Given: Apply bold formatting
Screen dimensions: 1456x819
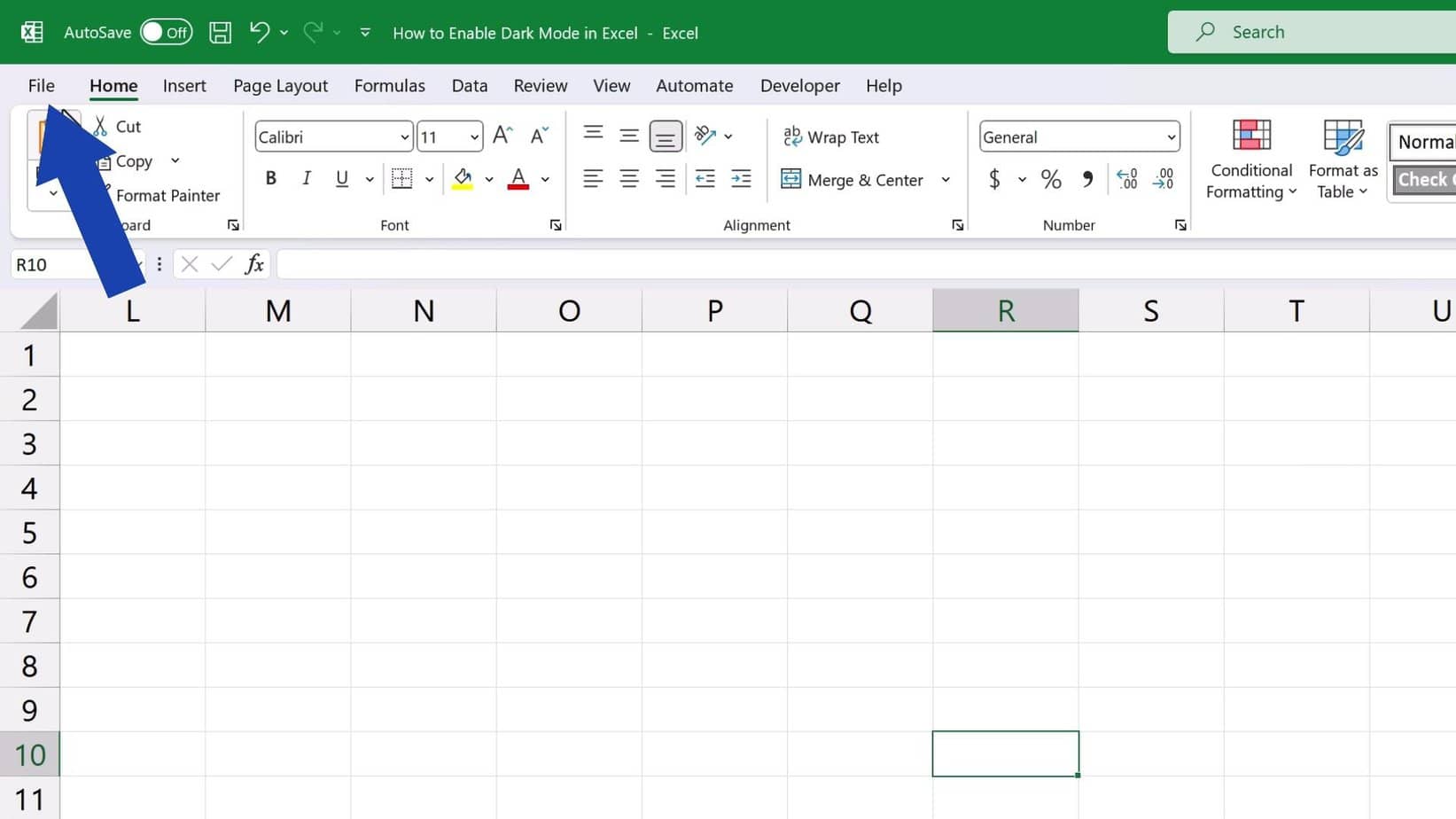Looking at the screenshot, I should (x=271, y=178).
